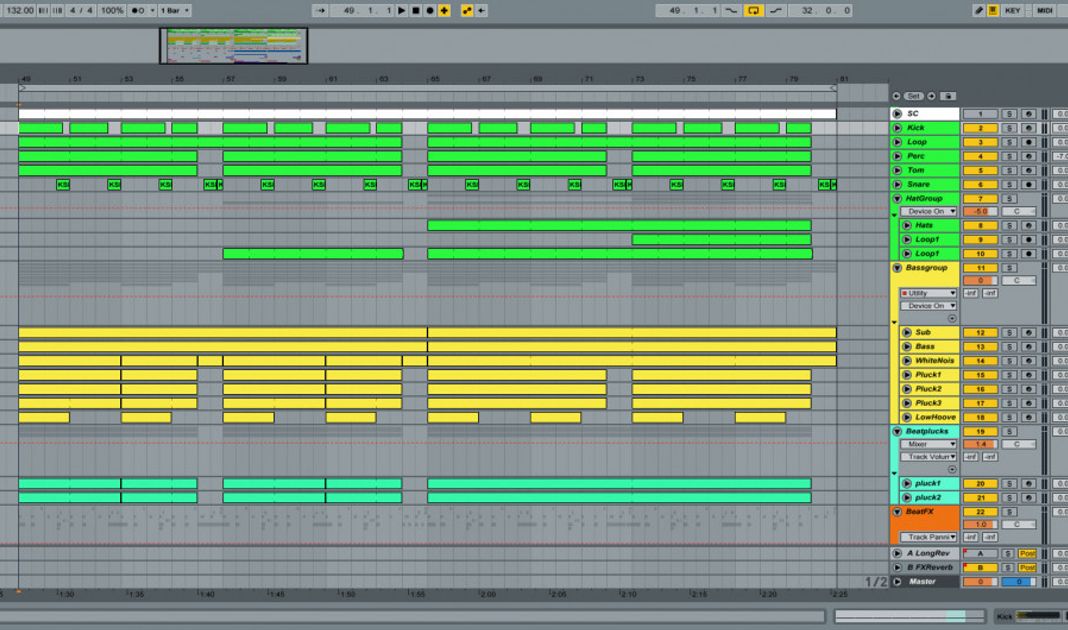Open the KEY map mode
This screenshot has width=1068, height=630.
1012,10
